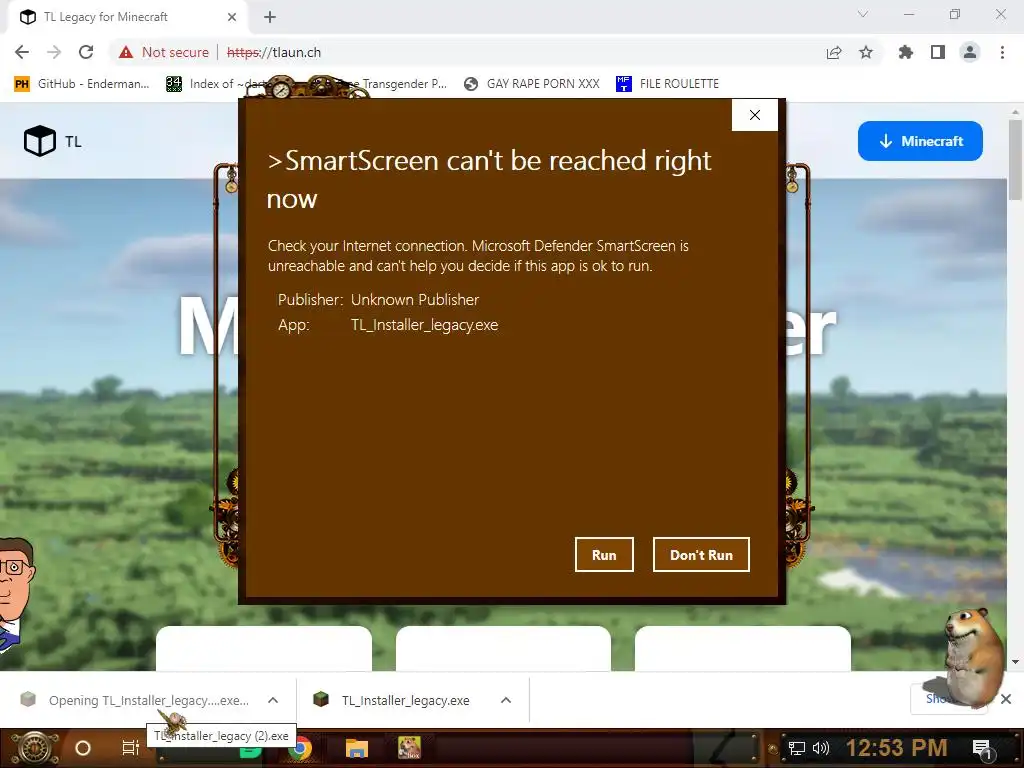This screenshot has height=768, width=1024.
Task: Open the Chrome profile avatar icon
Action: [x=970, y=52]
